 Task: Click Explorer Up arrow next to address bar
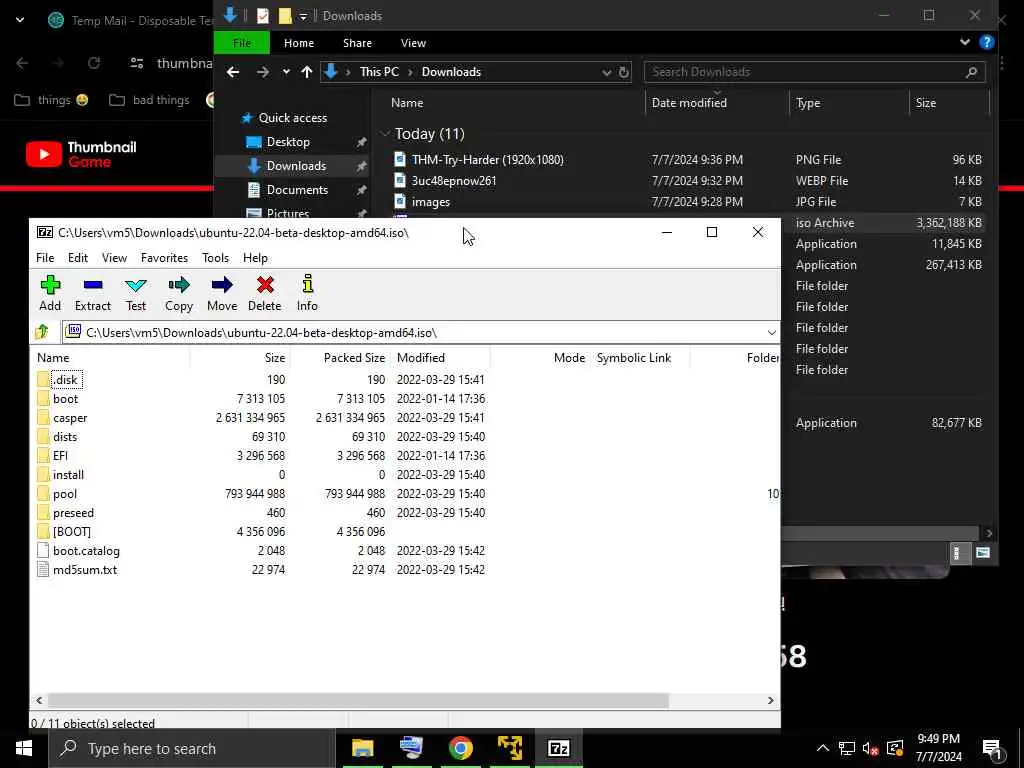306,72
